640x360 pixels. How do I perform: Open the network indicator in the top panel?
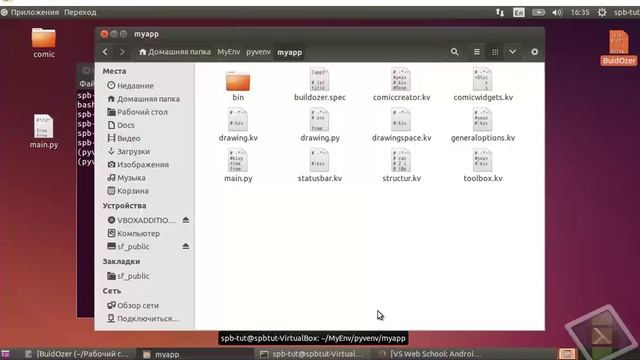point(500,12)
